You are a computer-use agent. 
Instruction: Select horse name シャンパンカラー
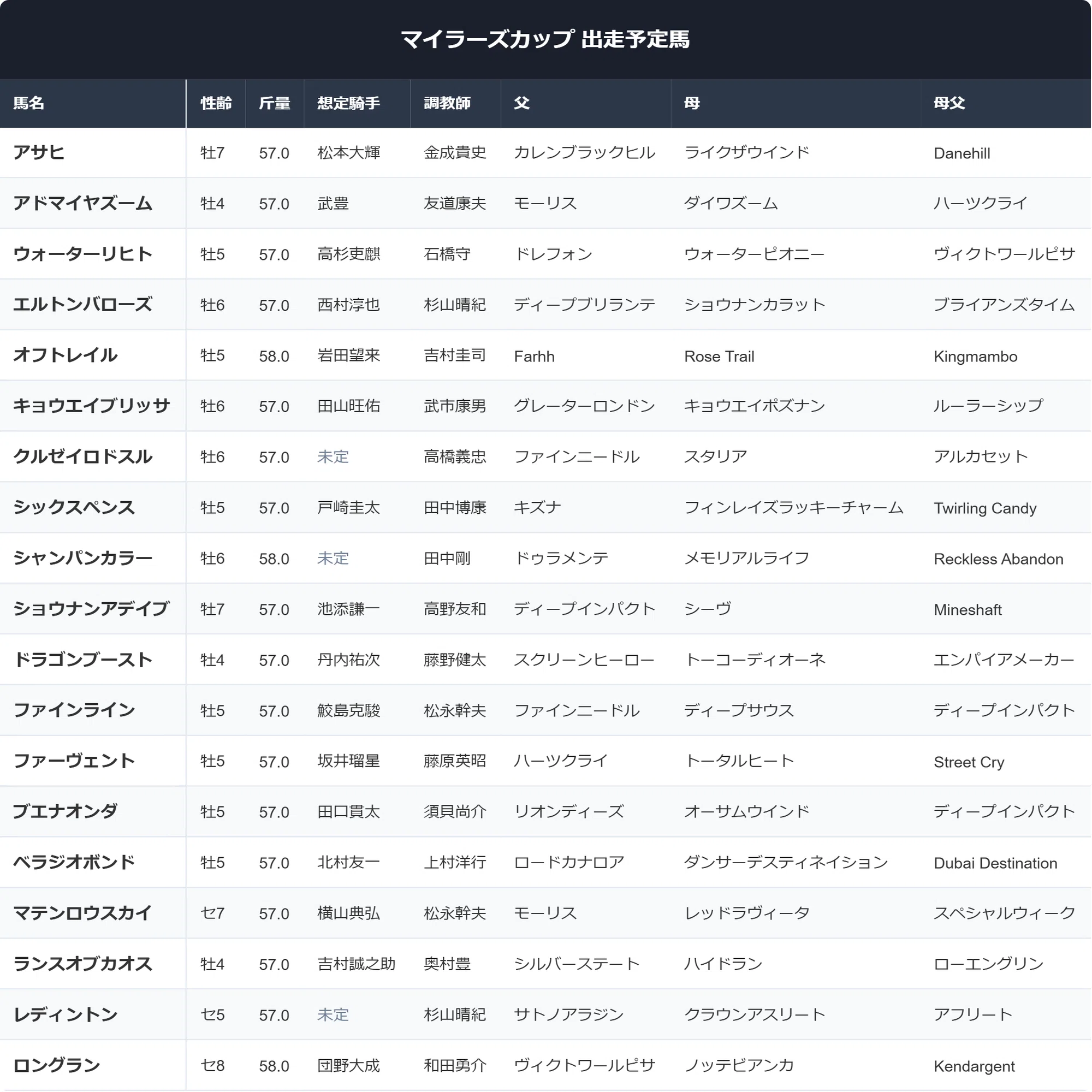click(x=82, y=559)
